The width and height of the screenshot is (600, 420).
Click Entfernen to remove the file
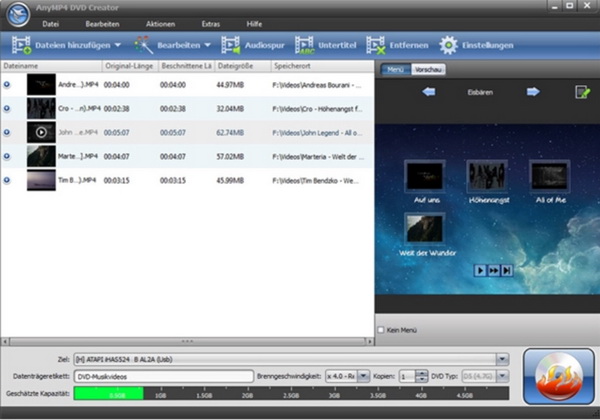(x=376, y=45)
